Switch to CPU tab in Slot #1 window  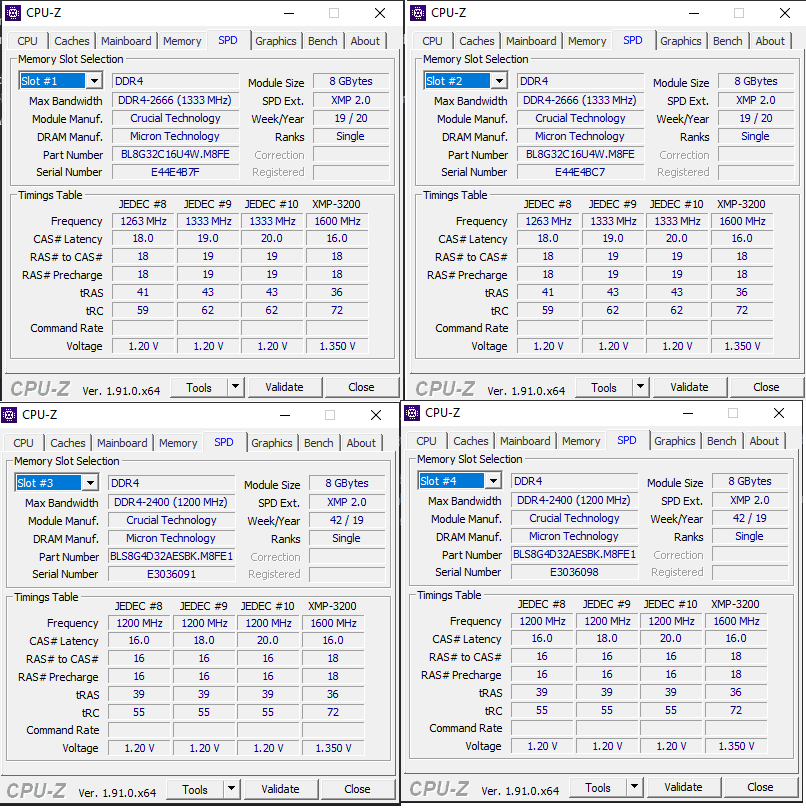coord(27,41)
